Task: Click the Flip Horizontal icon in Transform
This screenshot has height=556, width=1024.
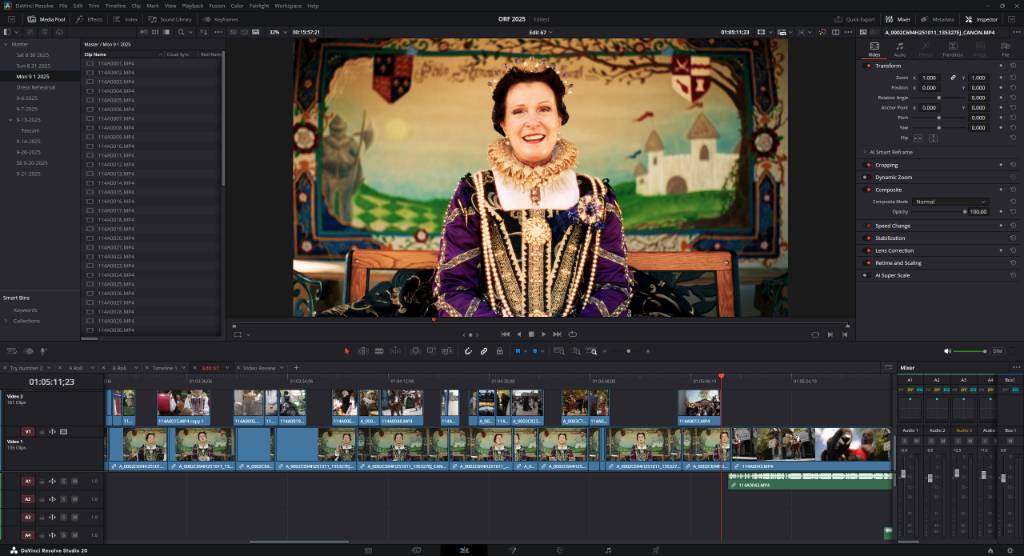Action: click(918, 139)
